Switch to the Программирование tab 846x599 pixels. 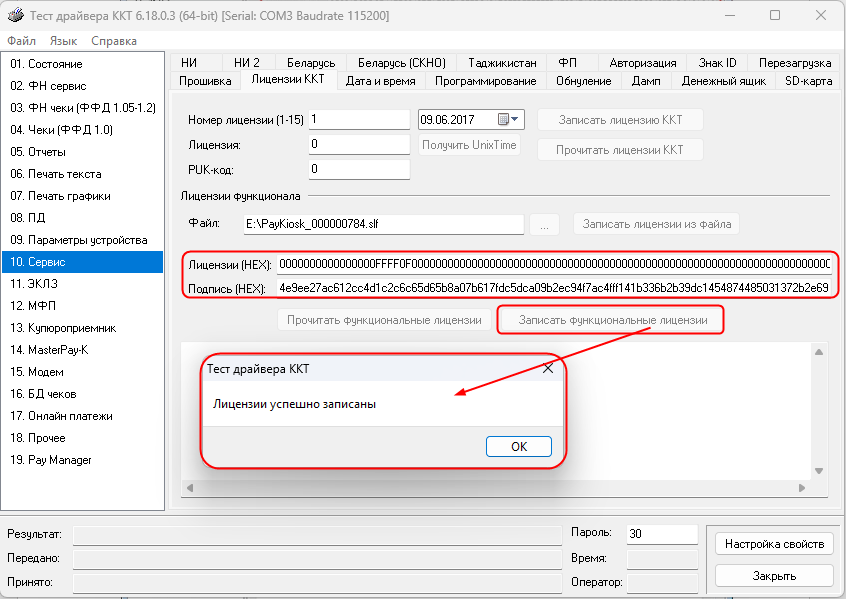pos(485,81)
